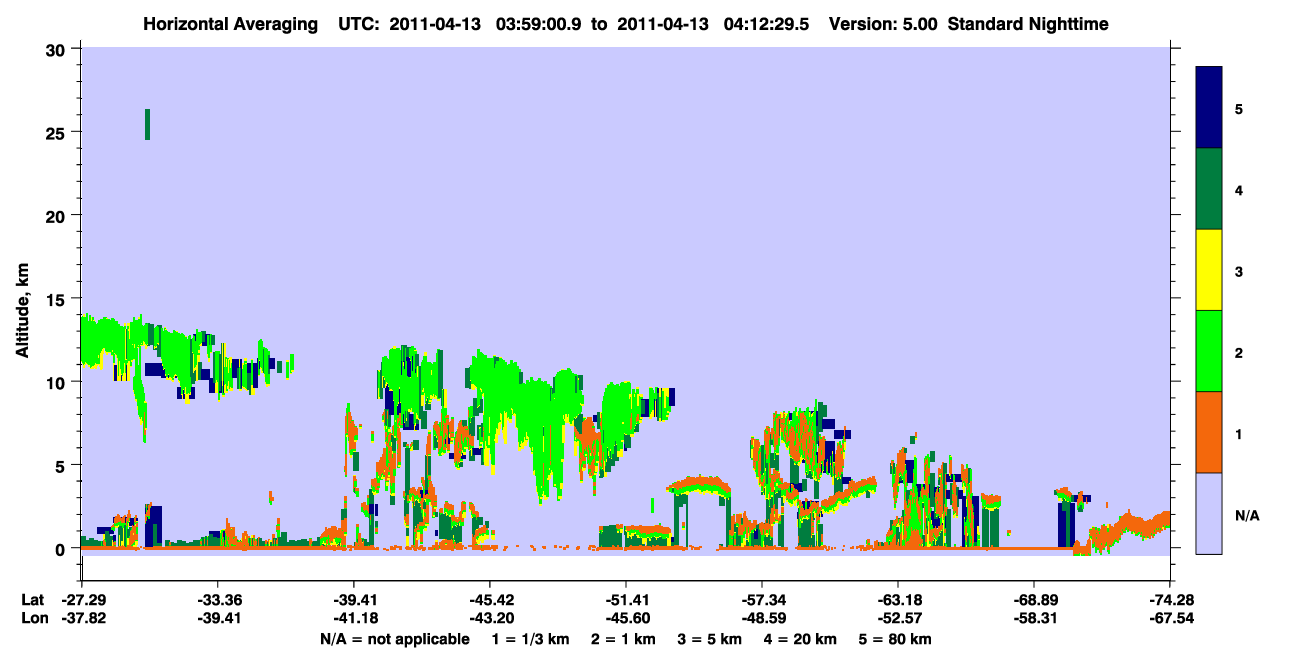Click the lavender N/A colorbar segment
Image resolution: width=1300 pixels, height=667 pixels.
(x=1209, y=513)
